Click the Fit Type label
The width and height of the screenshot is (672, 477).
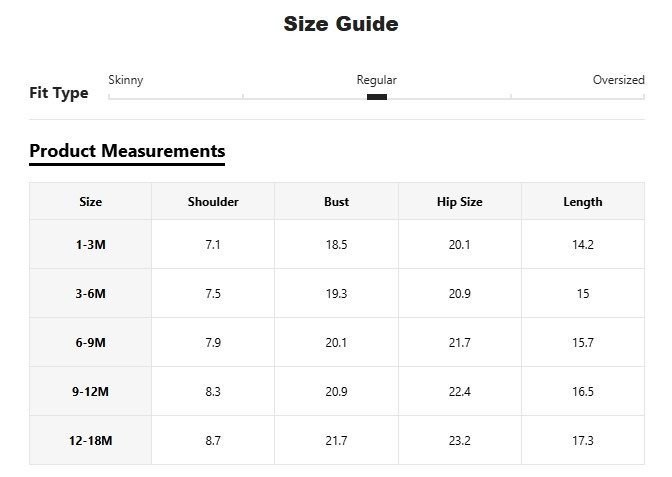click(x=59, y=93)
